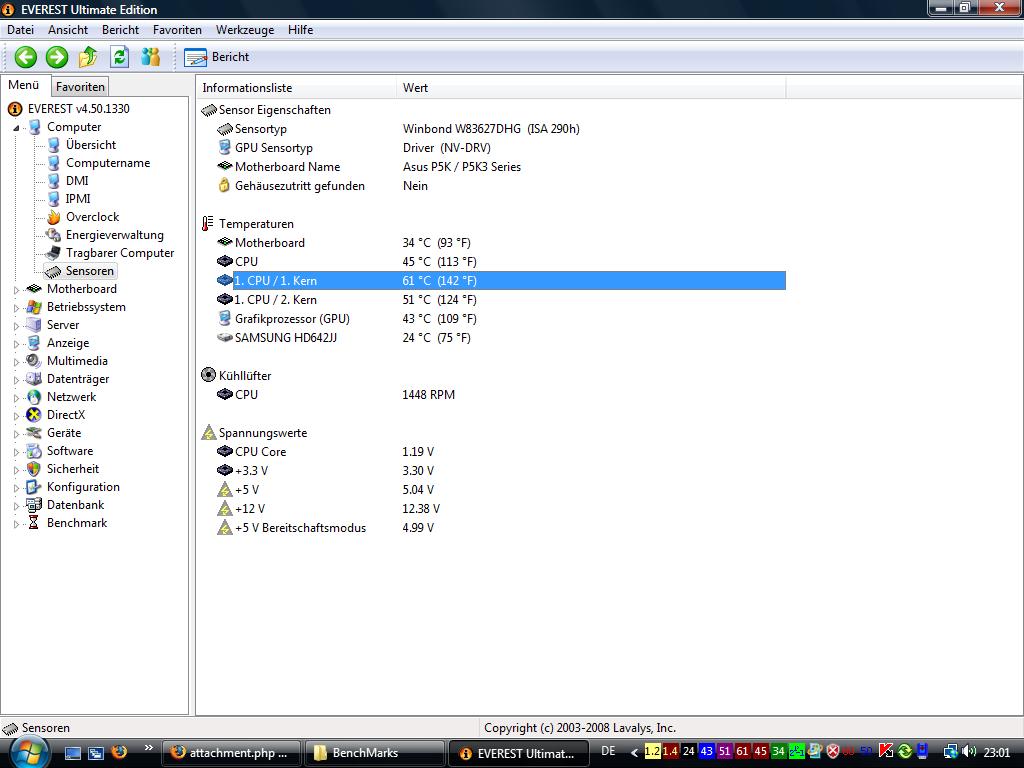
Task: Open Übersicht under Computer
Action: 91,145
